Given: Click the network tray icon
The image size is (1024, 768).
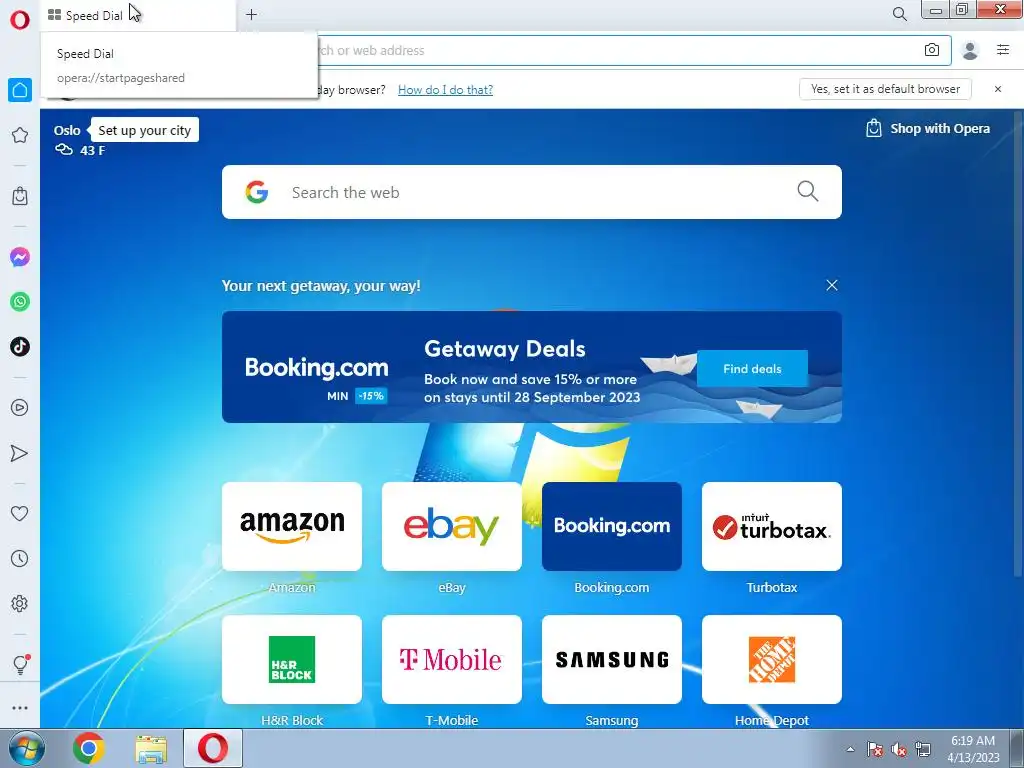Looking at the screenshot, I should click(923, 749).
